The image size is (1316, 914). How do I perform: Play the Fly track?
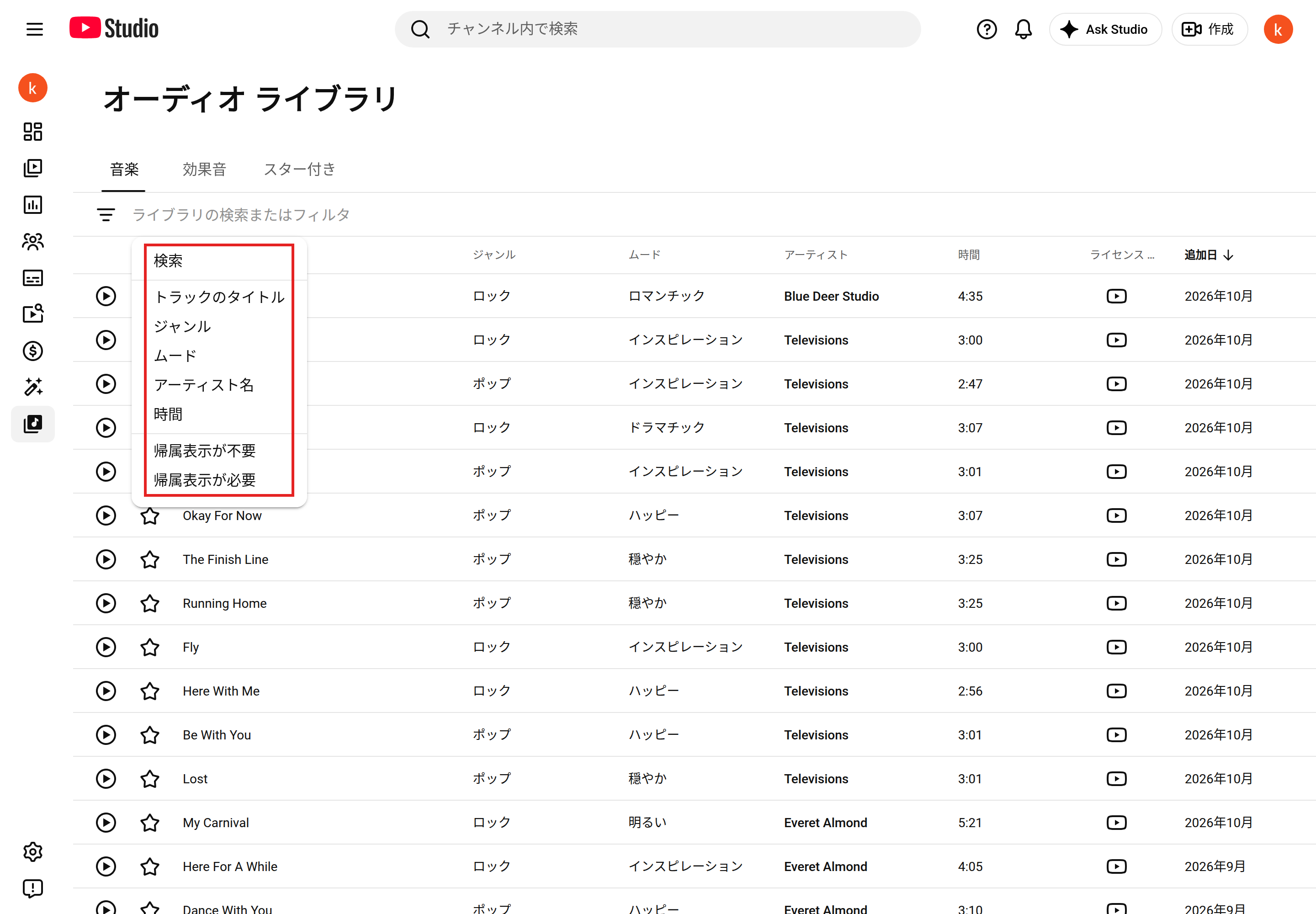pos(106,647)
